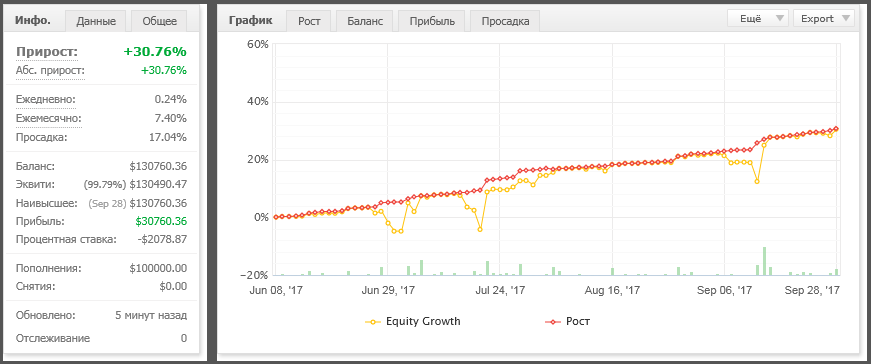Click the Sep 28, '17 axis label

812,291
